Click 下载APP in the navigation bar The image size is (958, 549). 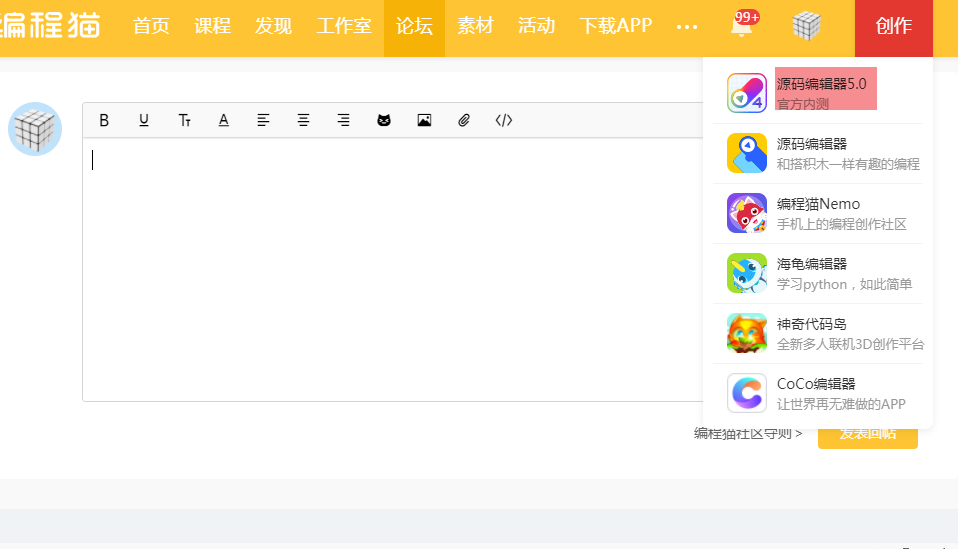tap(615, 26)
